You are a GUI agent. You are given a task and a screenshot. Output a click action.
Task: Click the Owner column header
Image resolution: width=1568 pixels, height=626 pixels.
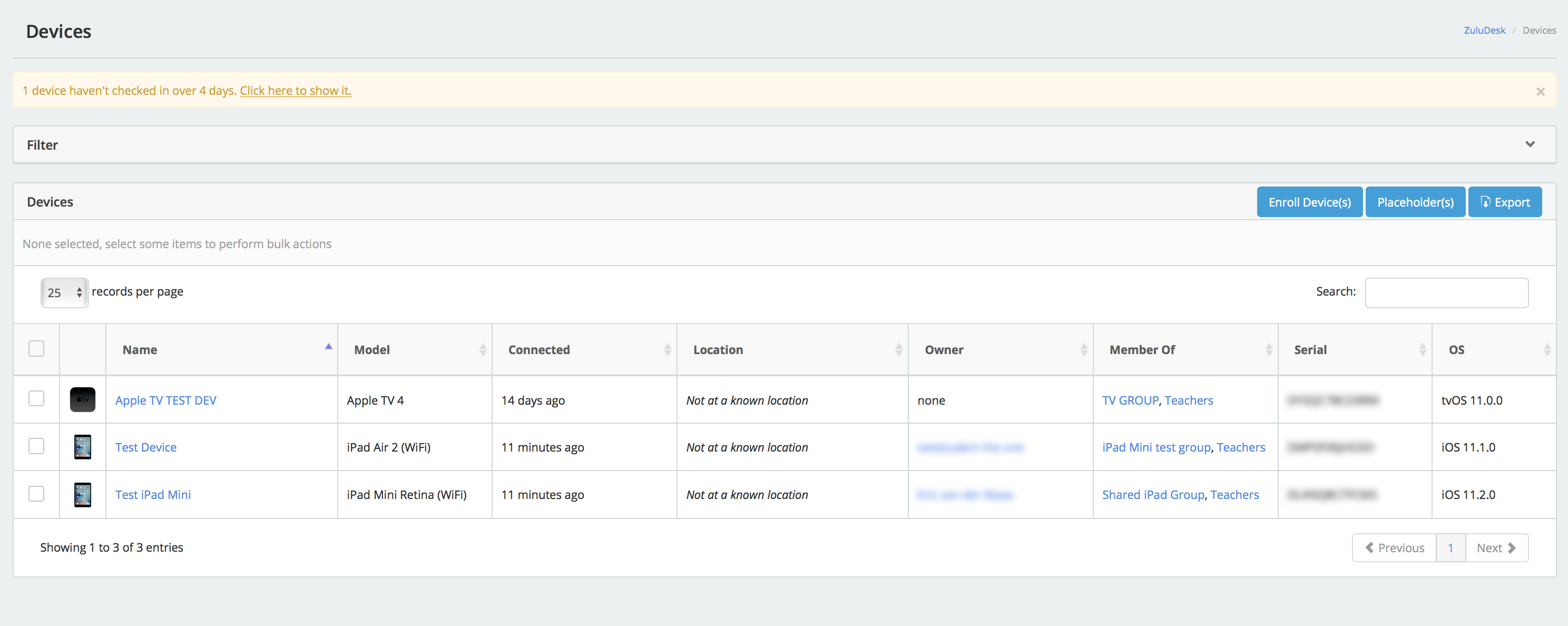(1001, 349)
